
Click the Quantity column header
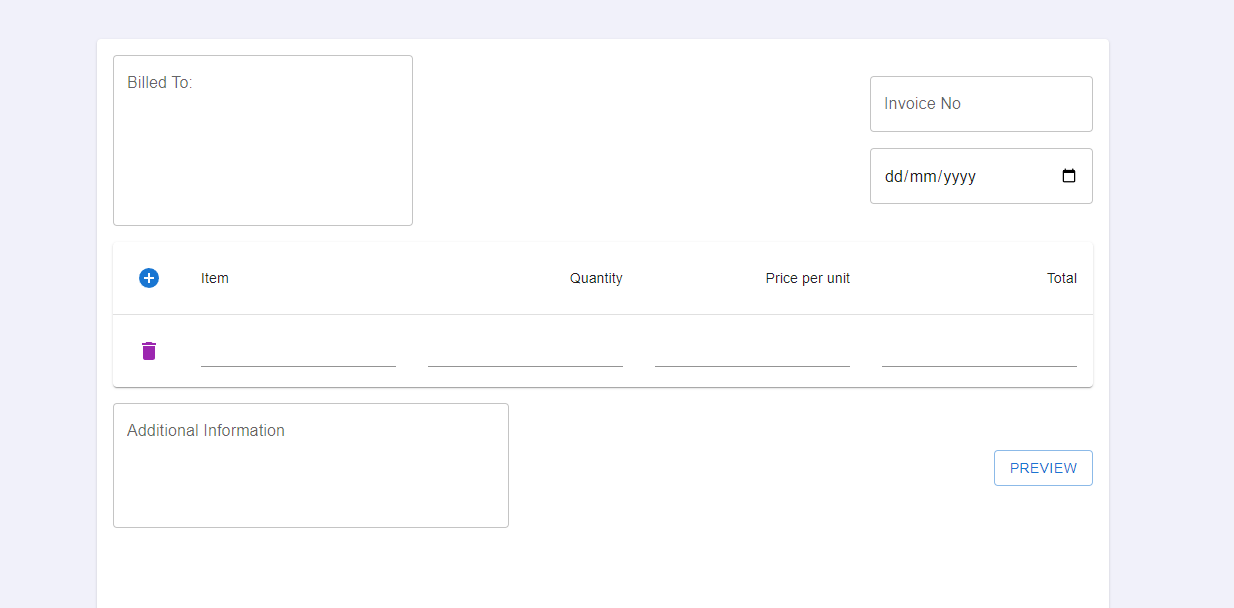pyautogui.click(x=596, y=278)
